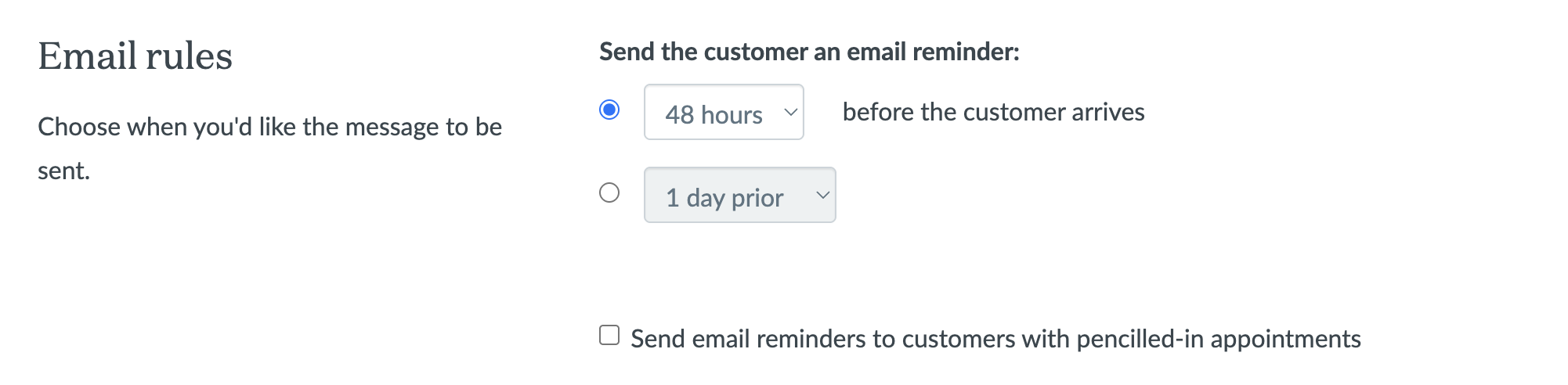Click the chevron arrow beside 48 hours

pyautogui.click(x=791, y=112)
